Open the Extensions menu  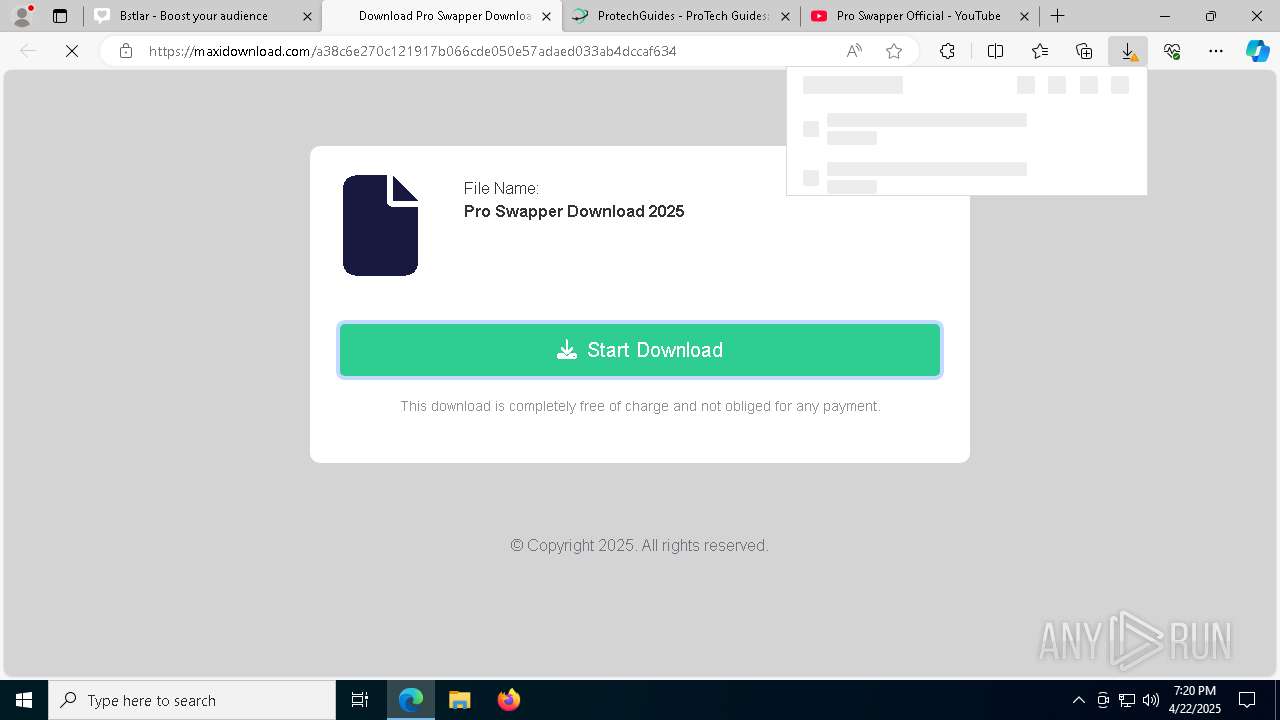click(947, 51)
